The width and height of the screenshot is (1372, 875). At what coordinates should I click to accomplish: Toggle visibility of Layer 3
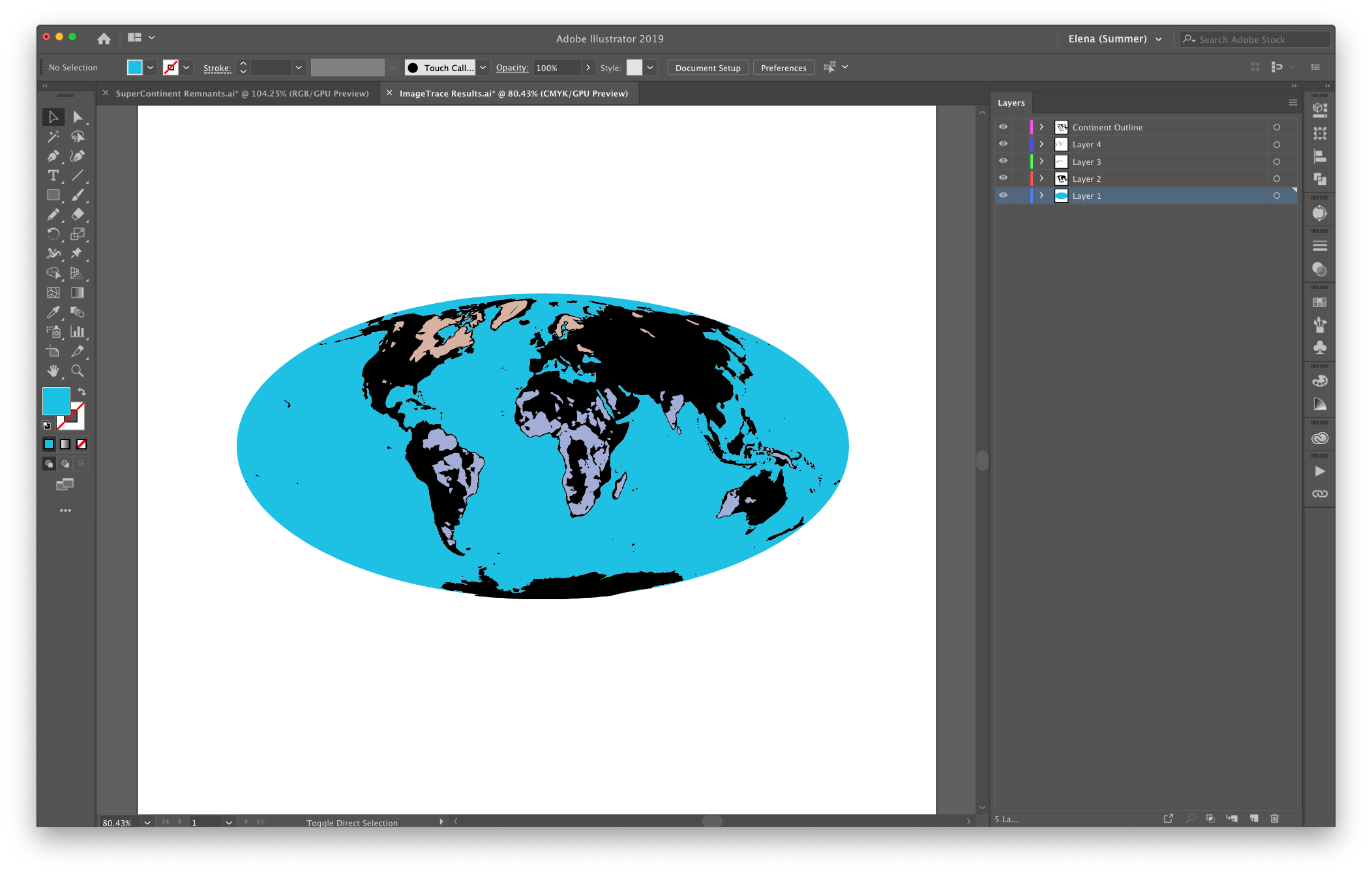click(x=1003, y=161)
